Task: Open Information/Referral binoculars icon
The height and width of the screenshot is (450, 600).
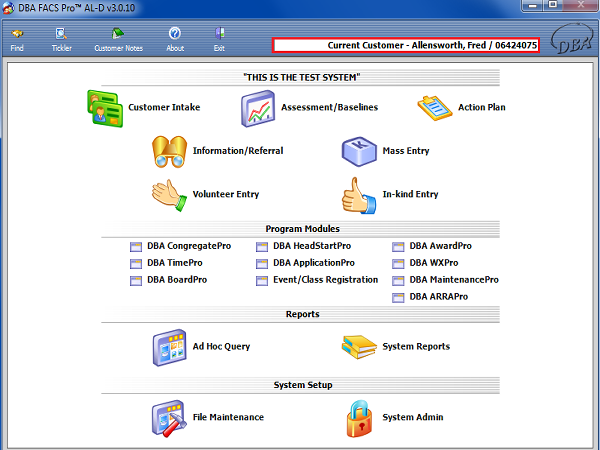Action: tap(168, 151)
